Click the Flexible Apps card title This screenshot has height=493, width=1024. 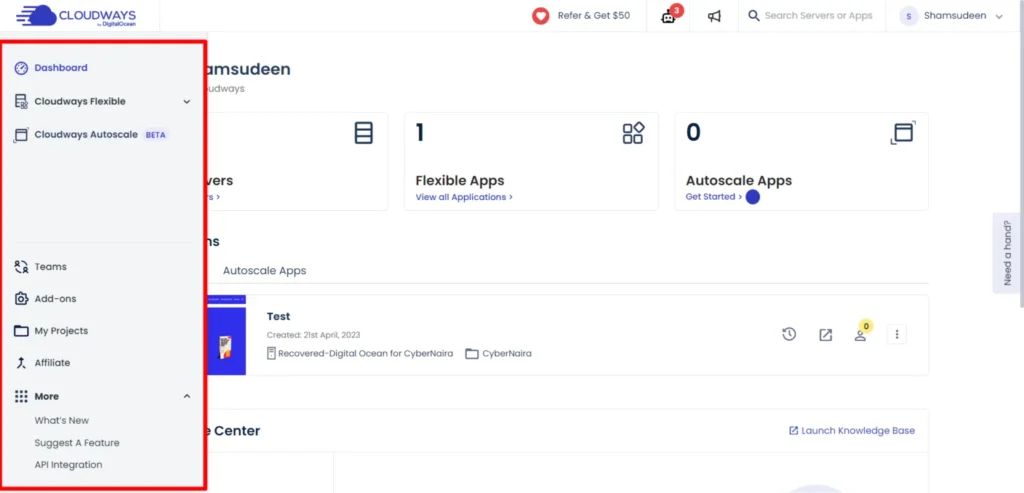click(460, 181)
